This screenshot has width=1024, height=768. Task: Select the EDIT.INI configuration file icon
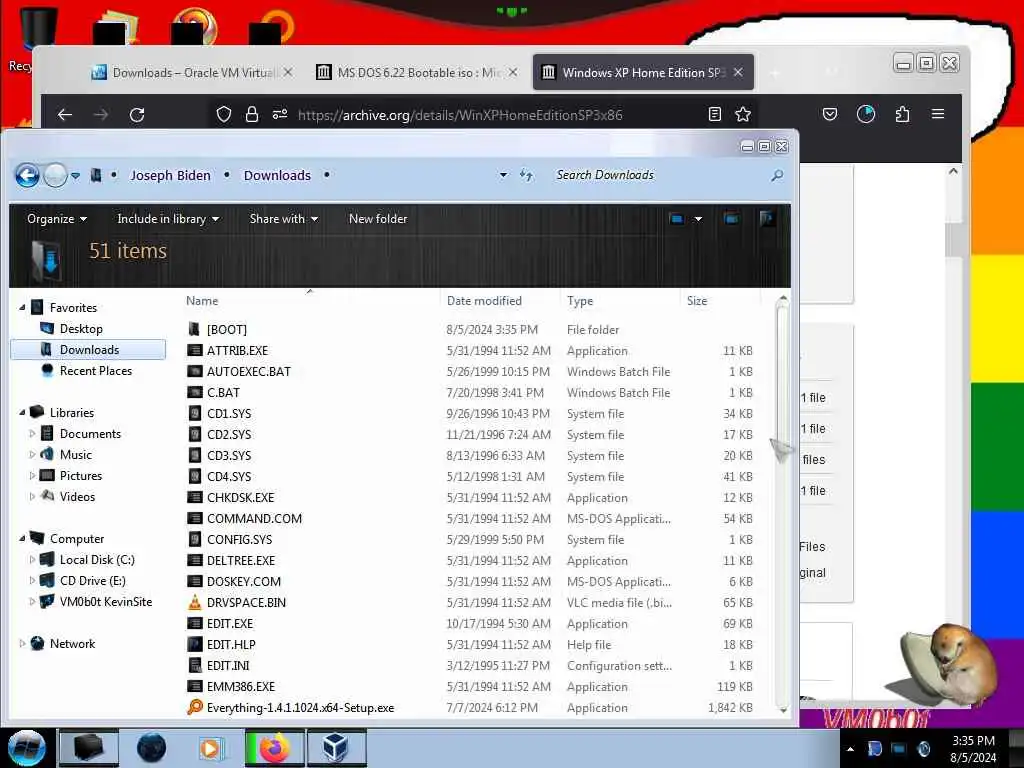[194, 665]
